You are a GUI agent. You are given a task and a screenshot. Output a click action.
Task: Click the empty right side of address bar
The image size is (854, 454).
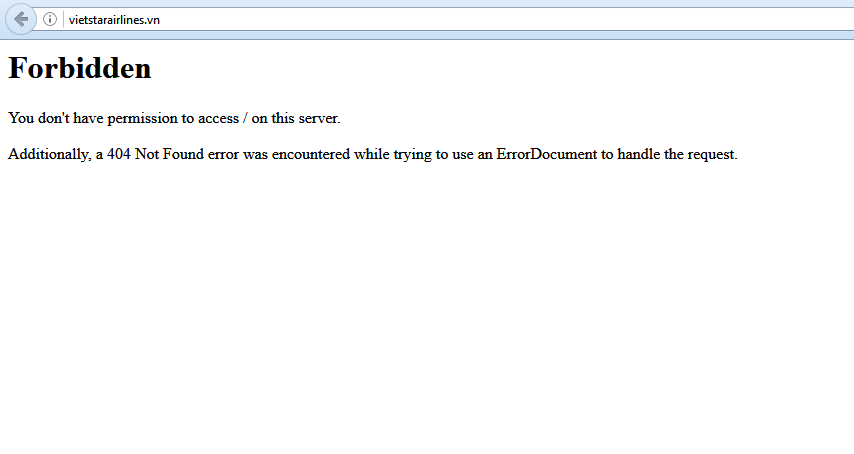[500, 20]
